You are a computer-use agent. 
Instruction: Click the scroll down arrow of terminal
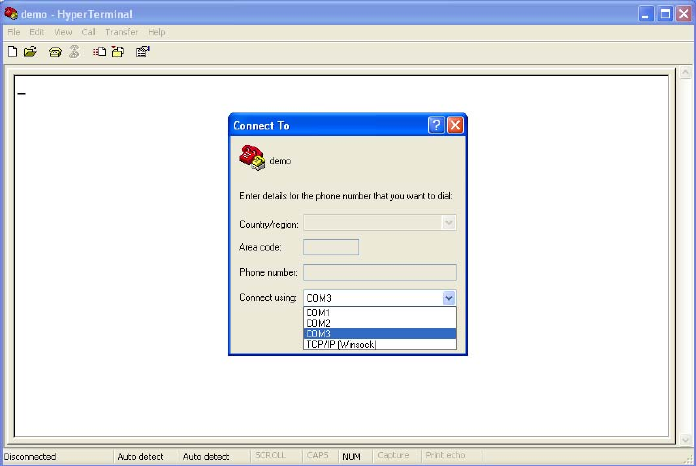pos(685,439)
